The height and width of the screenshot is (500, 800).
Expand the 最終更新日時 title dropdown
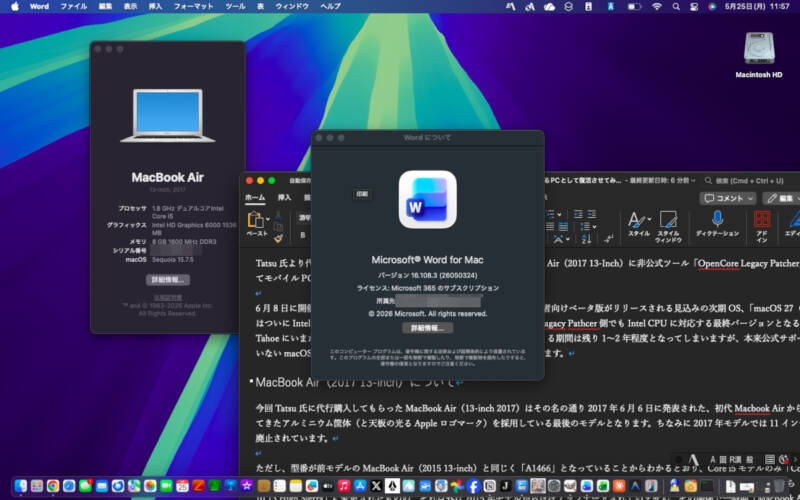693,181
